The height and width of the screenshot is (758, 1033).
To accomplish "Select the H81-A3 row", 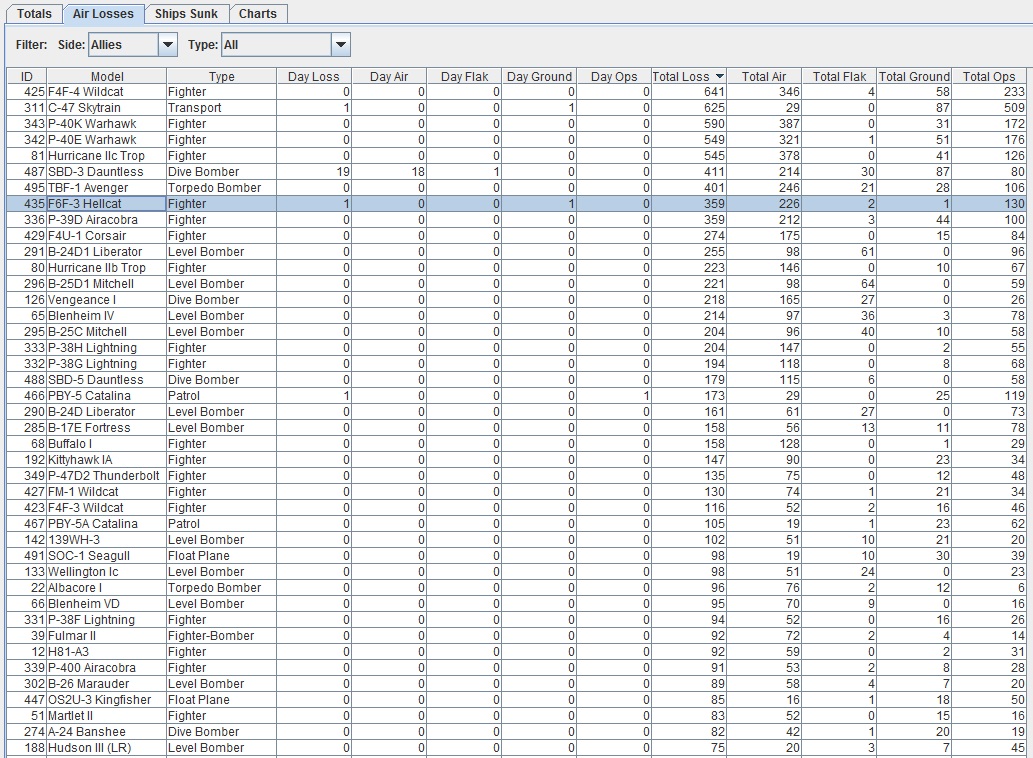I will click(x=516, y=651).
